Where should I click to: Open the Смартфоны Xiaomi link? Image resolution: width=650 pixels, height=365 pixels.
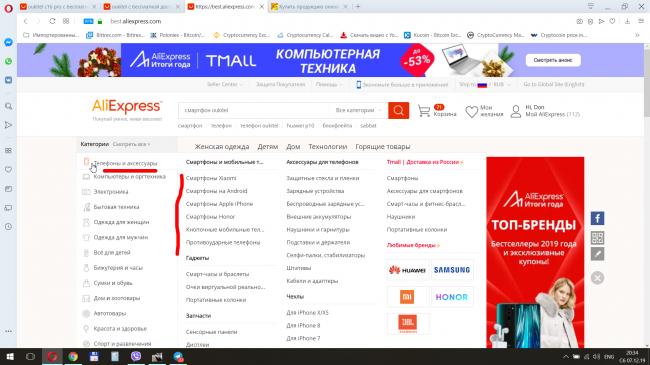(211, 178)
